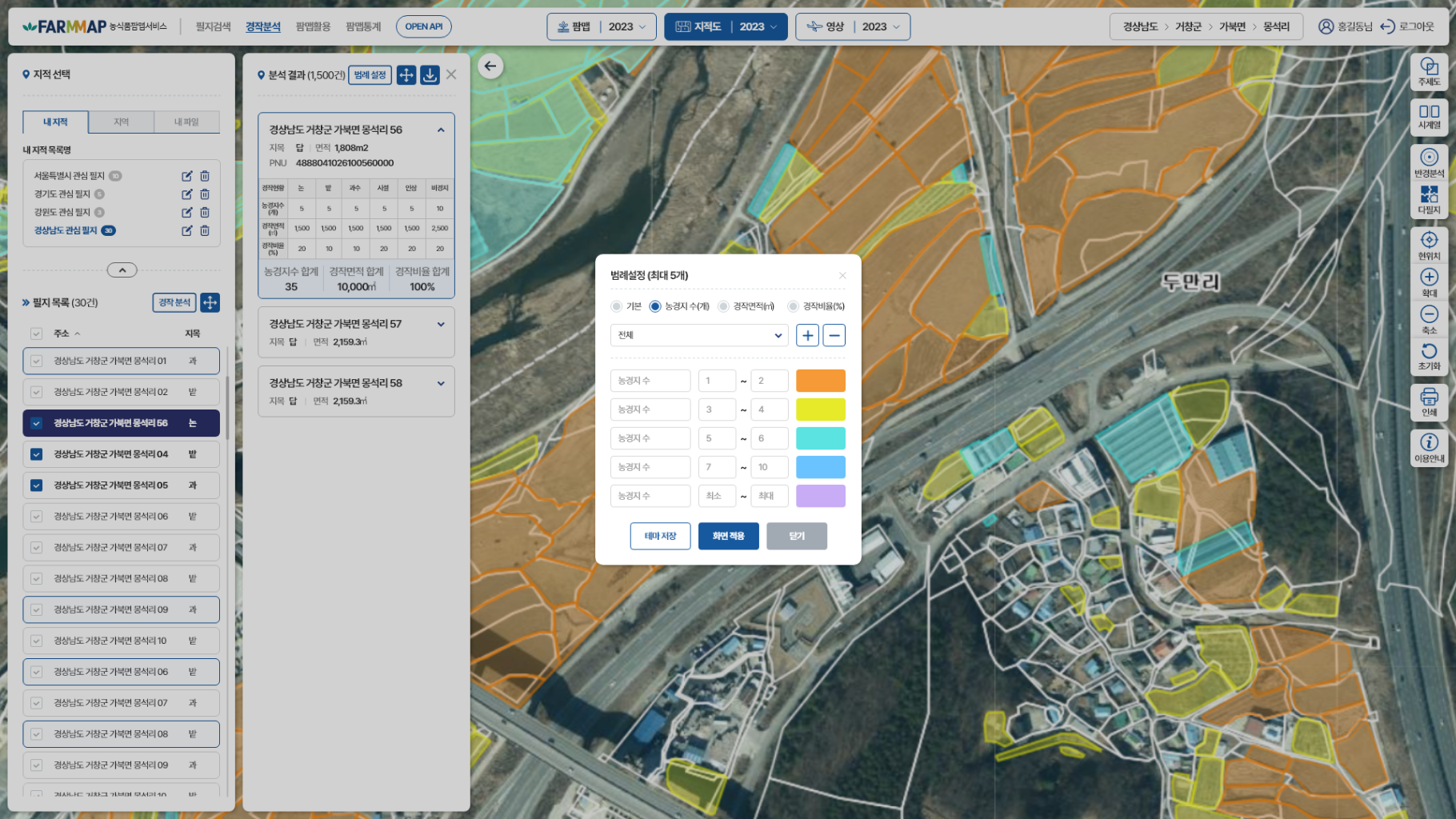Toggle the select-all checkbox in parcel list header
The image size is (1456, 819).
tap(36, 334)
